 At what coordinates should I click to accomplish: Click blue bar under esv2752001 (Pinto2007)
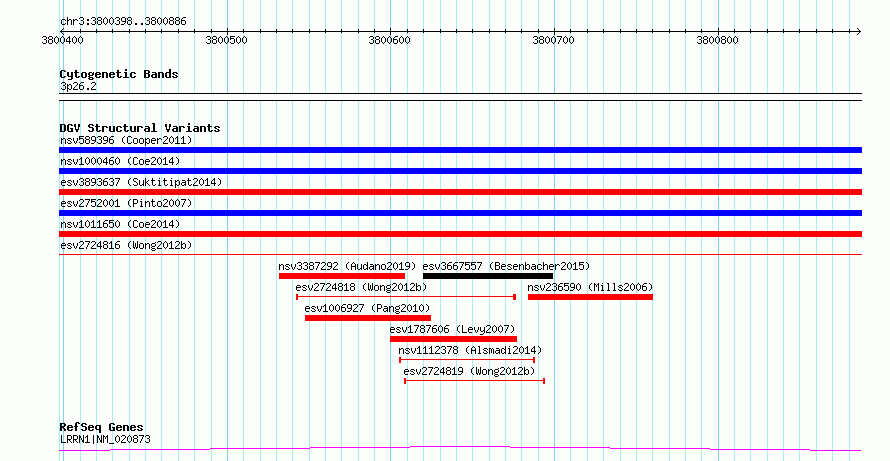(460, 213)
